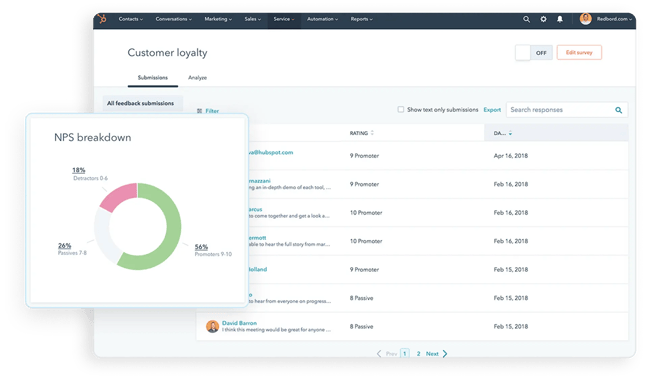Switch to the Submissions tab
The image size is (646, 379).
pos(152,77)
